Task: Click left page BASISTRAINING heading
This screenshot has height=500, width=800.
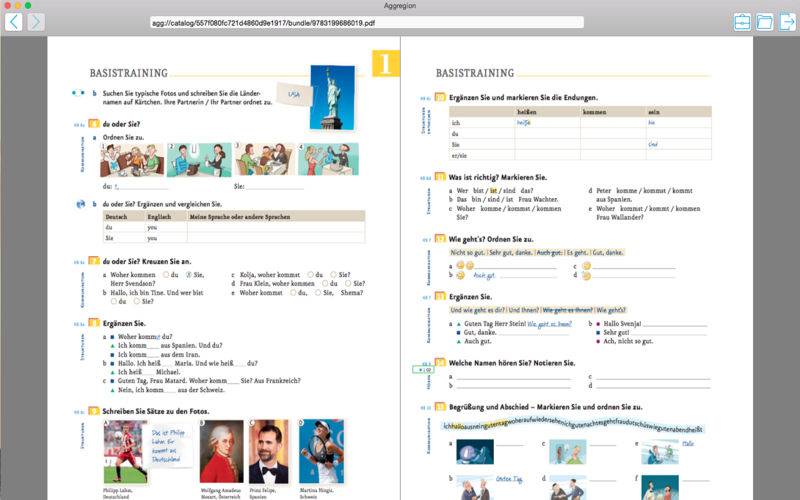Action: 129,73
